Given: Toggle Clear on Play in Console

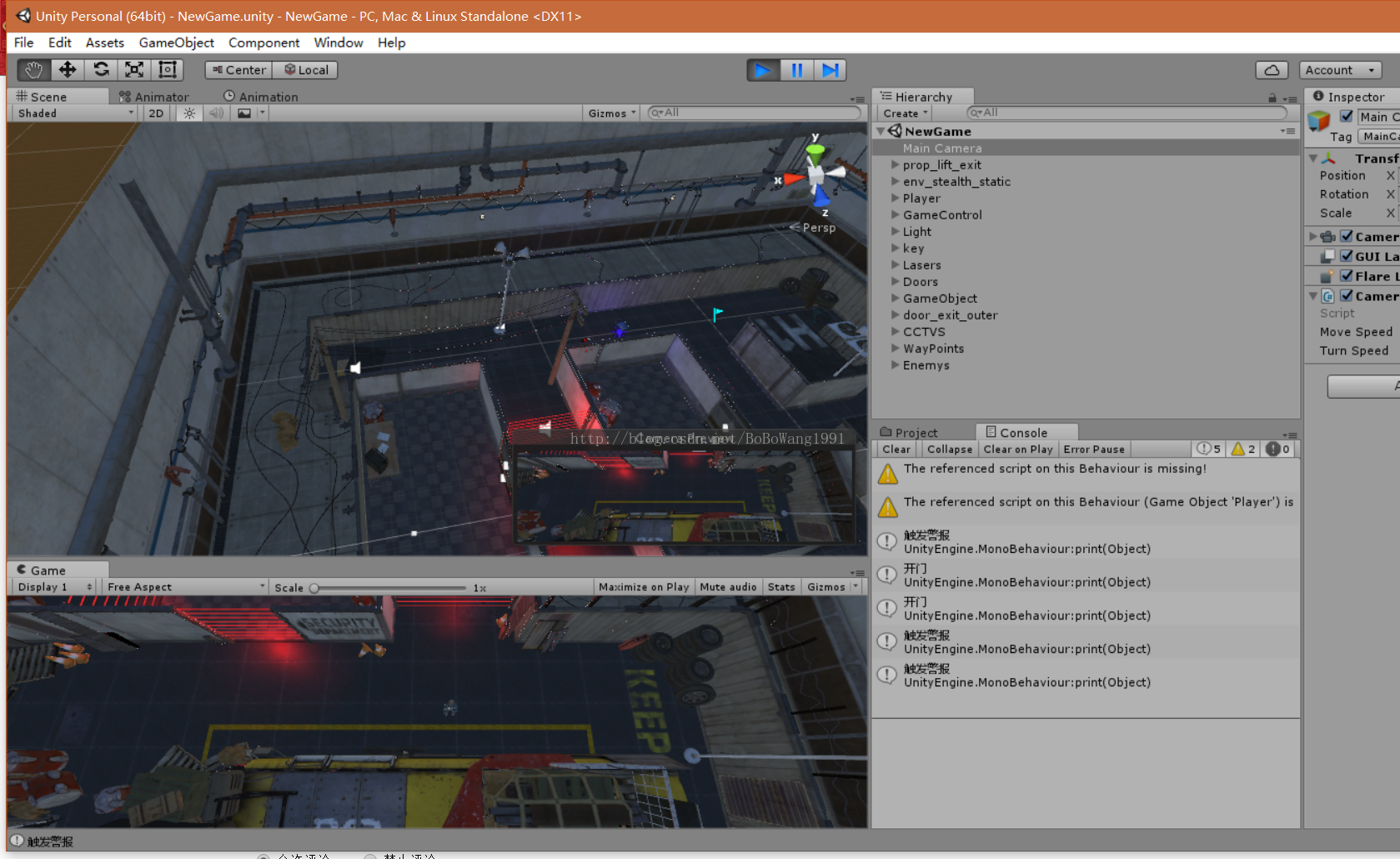Looking at the screenshot, I should pyautogui.click(x=1018, y=449).
